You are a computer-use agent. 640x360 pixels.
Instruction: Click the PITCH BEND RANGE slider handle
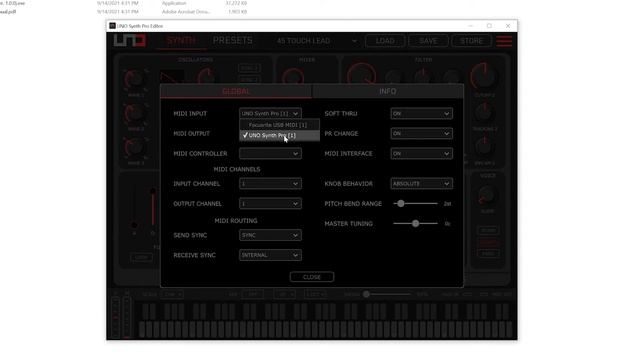(400, 203)
